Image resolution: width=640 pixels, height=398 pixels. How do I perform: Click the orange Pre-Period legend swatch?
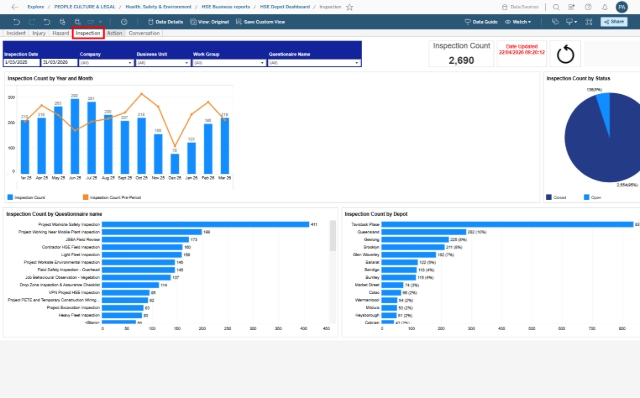pyautogui.click(x=86, y=197)
